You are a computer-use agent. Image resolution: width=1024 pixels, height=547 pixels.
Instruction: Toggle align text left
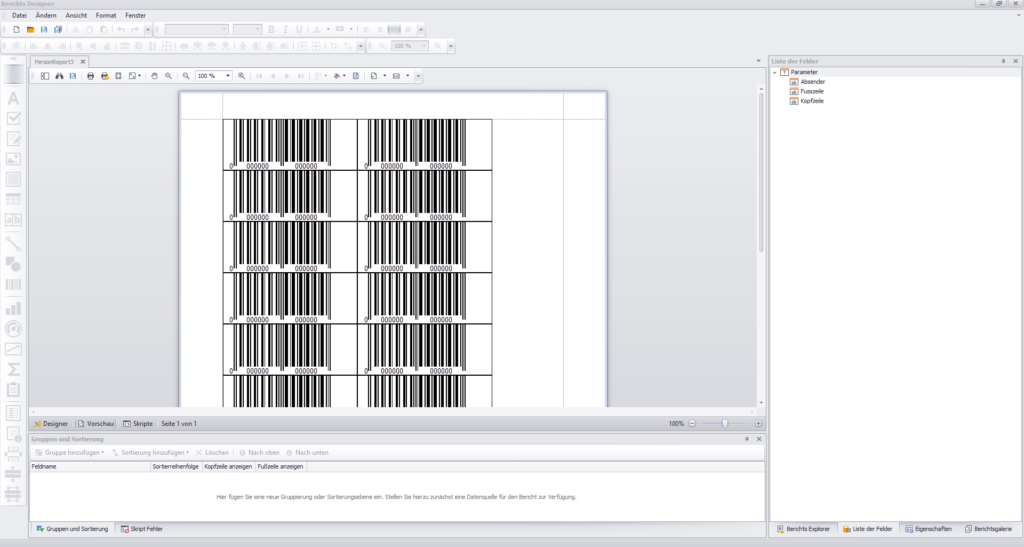[x=366, y=29]
